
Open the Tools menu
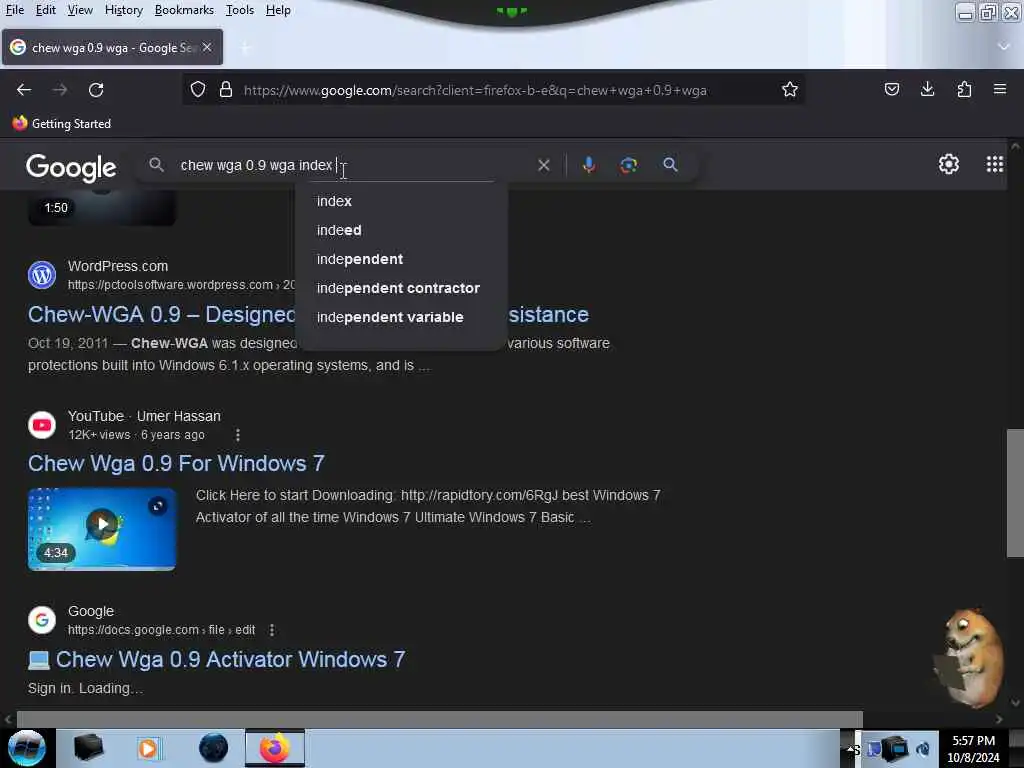pyautogui.click(x=240, y=10)
